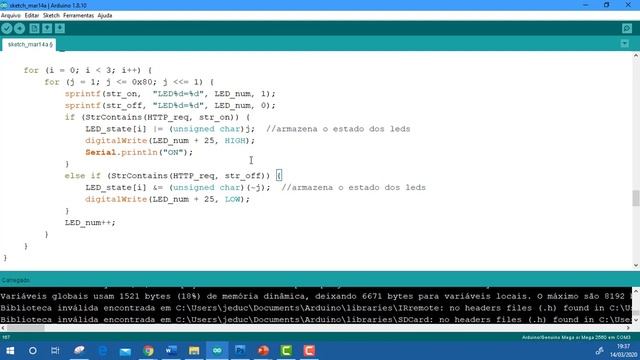Click on 'for (i = 0; i < 3; i++)' line

pyautogui.click(x=88, y=70)
